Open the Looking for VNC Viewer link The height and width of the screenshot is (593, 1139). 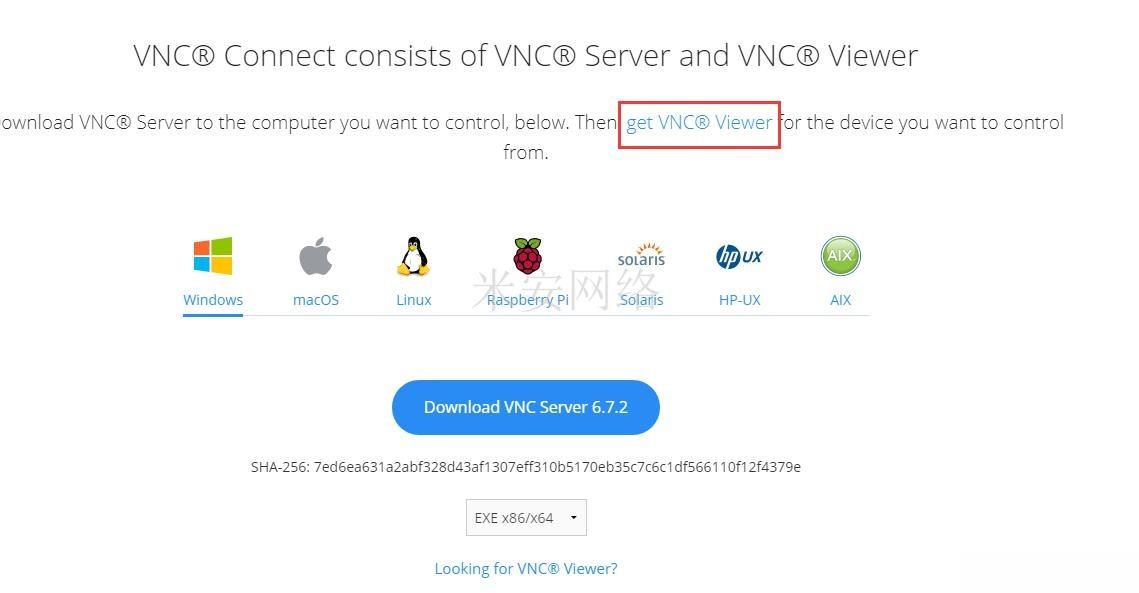[x=526, y=568]
